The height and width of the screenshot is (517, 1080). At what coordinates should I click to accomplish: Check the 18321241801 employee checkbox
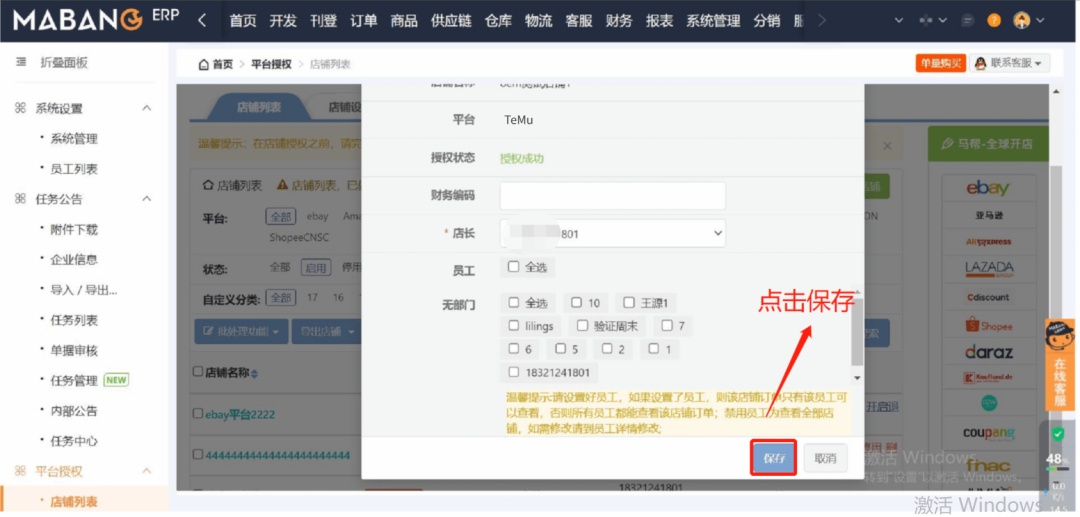[514, 372]
